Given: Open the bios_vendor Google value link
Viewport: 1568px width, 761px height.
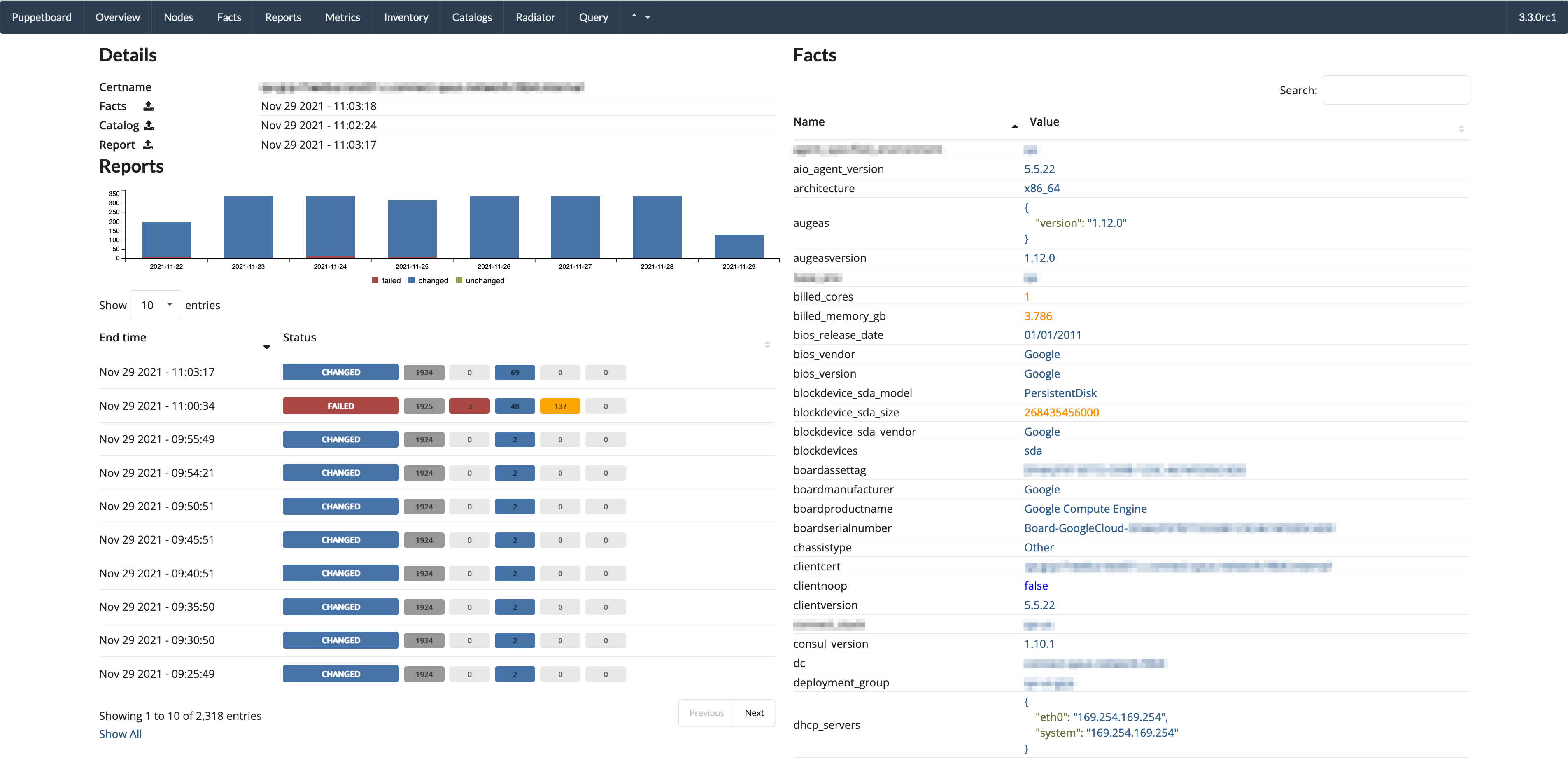Looking at the screenshot, I should [x=1041, y=354].
